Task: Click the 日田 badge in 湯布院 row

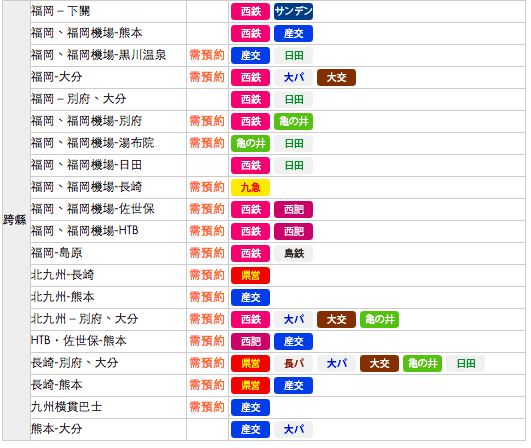Action: click(x=293, y=144)
